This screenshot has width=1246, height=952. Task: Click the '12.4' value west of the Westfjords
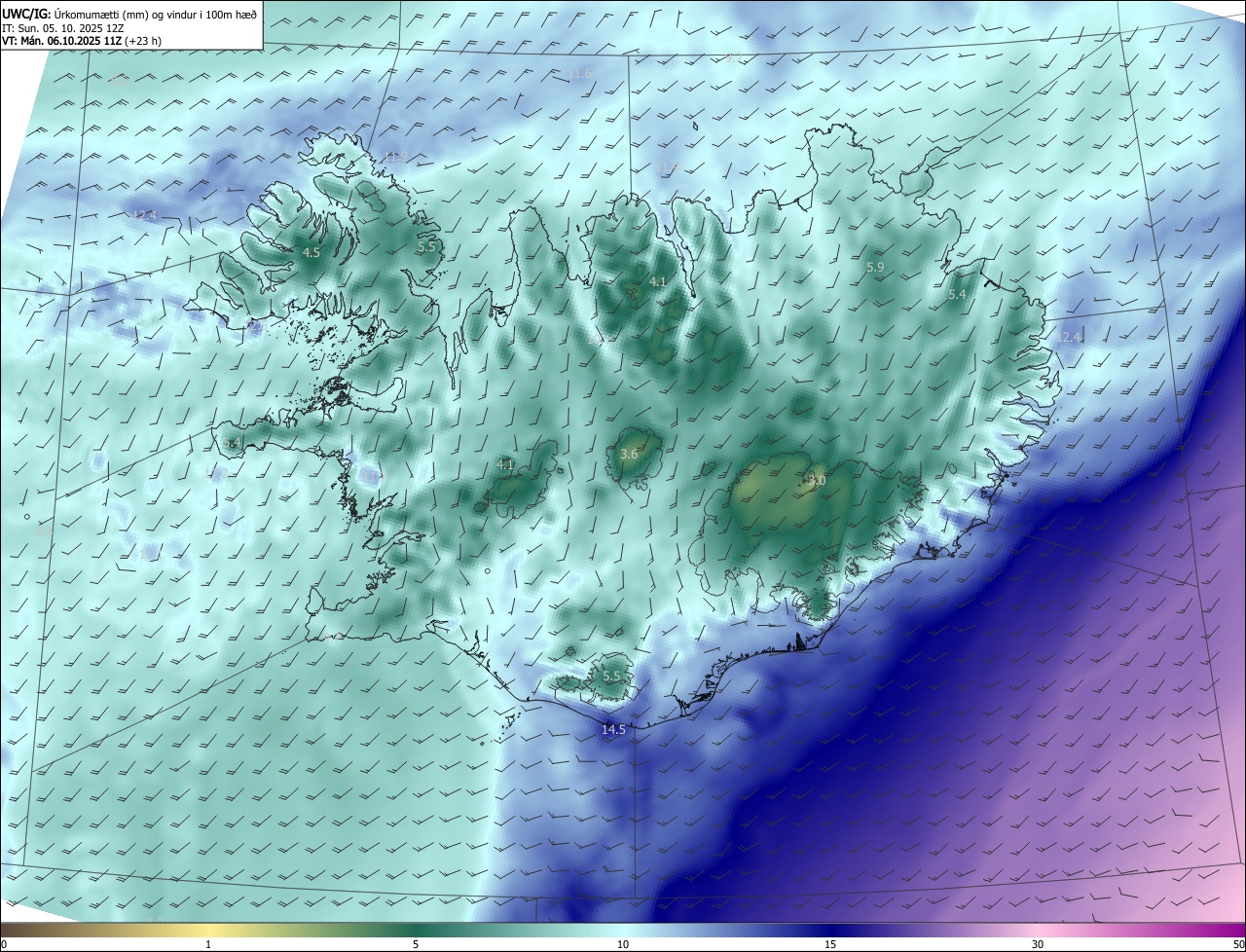tap(144, 216)
